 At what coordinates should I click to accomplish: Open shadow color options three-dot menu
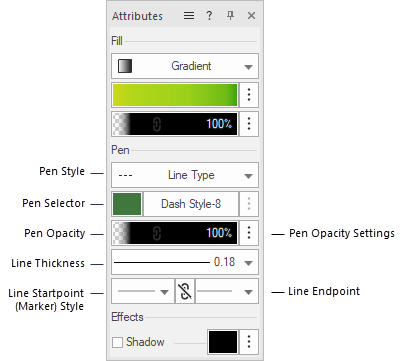tap(249, 342)
